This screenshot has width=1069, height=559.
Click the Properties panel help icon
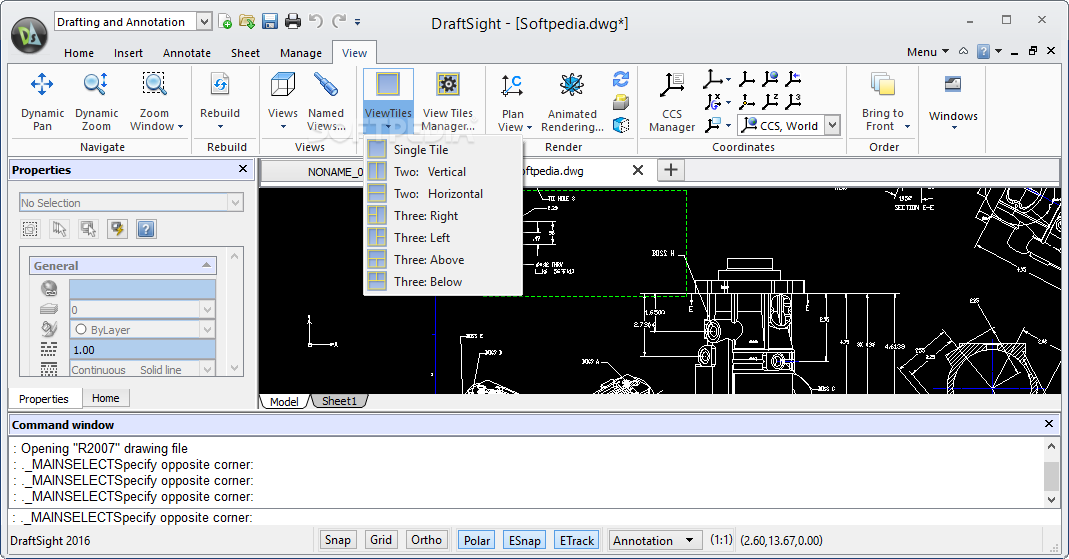[146, 229]
